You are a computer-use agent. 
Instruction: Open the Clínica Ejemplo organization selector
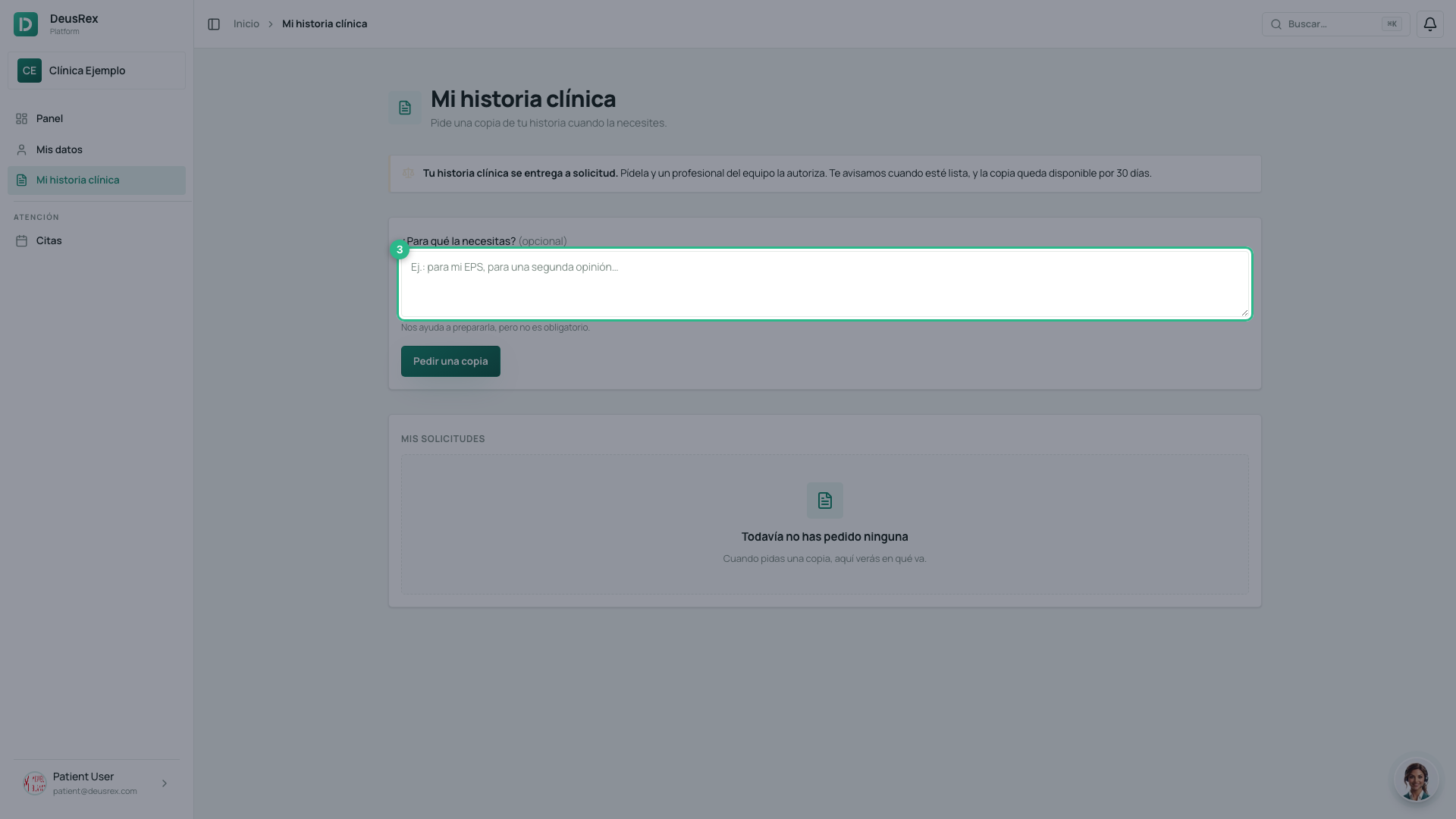point(96,71)
